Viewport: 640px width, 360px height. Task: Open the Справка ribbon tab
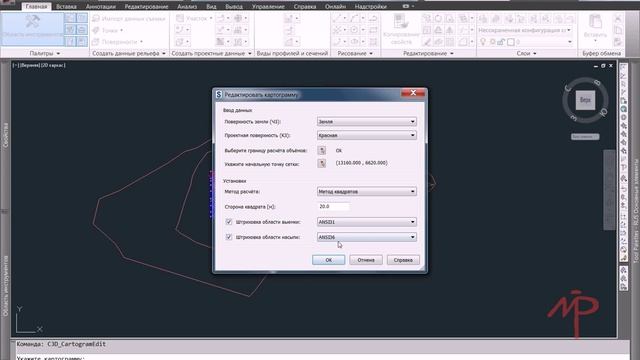pyautogui.click(x=304, y=7)
